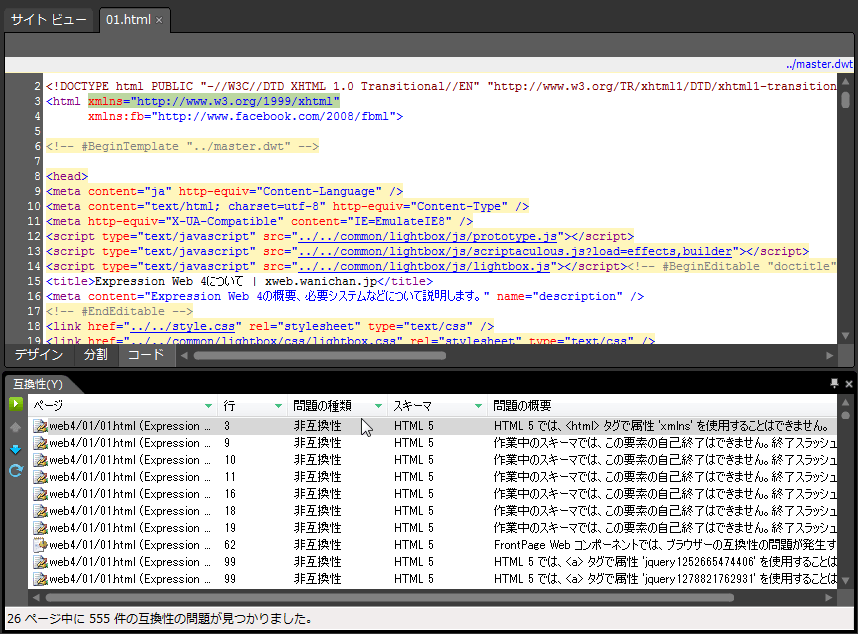
Task: Close the 01.html tab
Action: [x=159, y=20]
